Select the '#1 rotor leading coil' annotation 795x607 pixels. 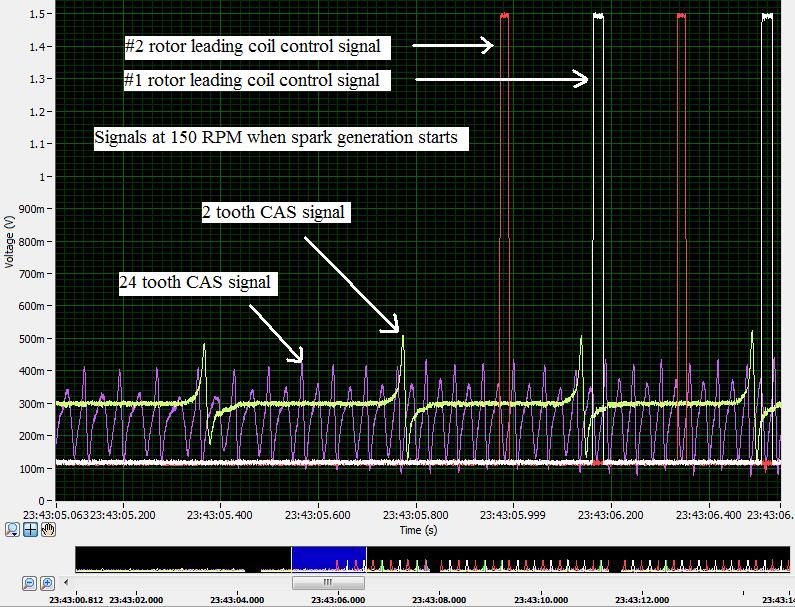coord(252,80)
